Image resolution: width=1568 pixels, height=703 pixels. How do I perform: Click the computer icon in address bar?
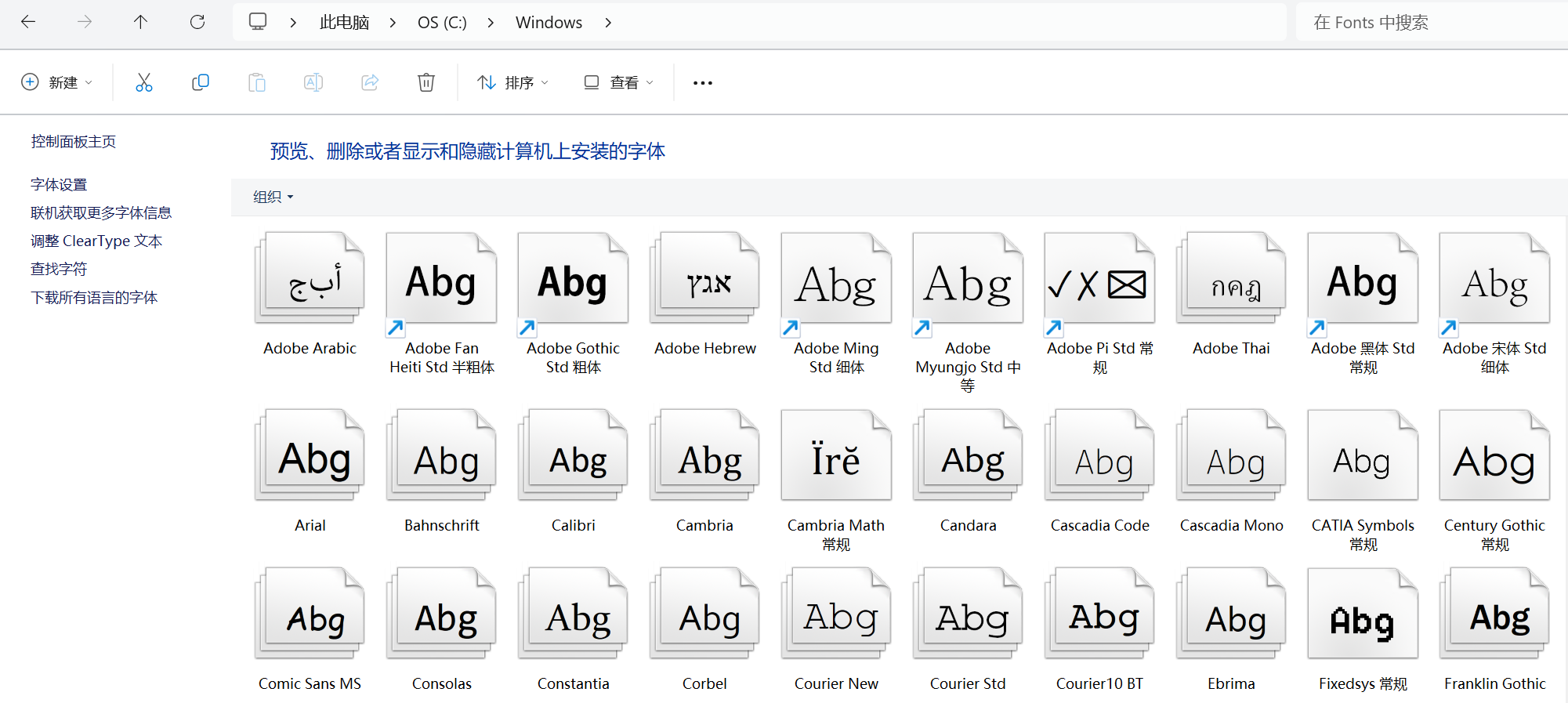tap(258, 22)
